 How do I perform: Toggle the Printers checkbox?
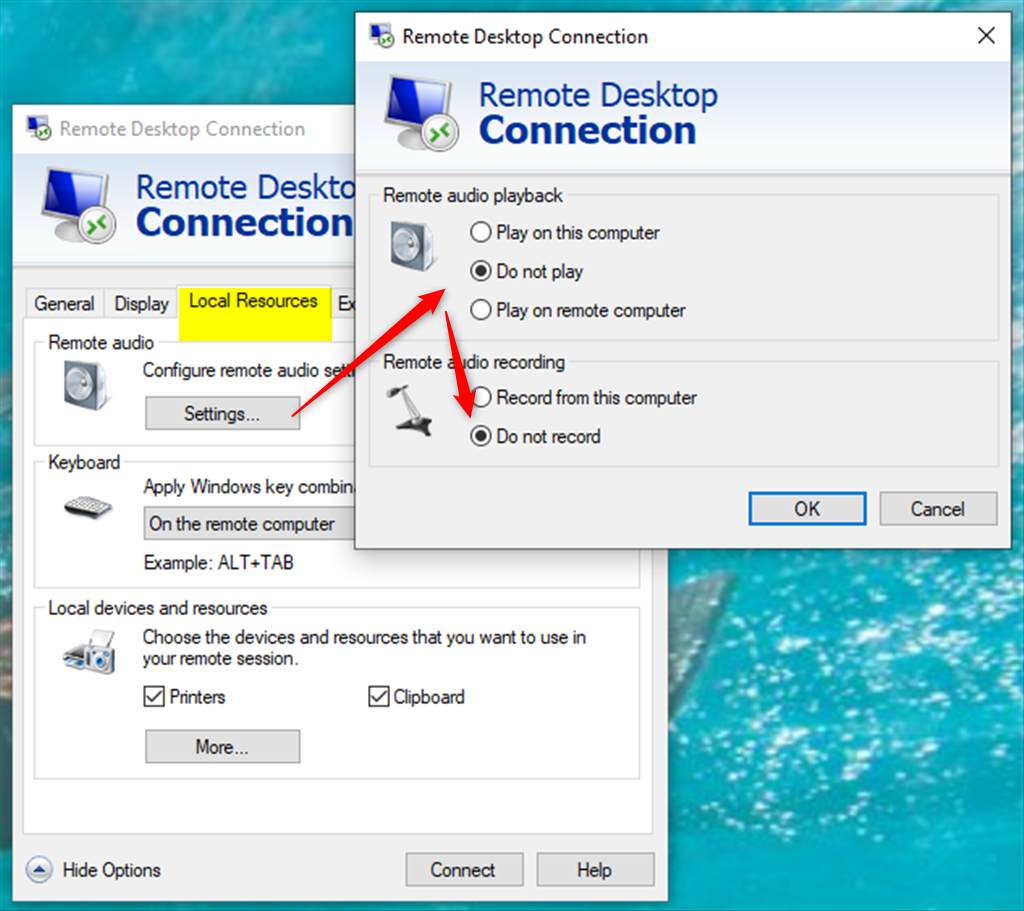[154, 697]
